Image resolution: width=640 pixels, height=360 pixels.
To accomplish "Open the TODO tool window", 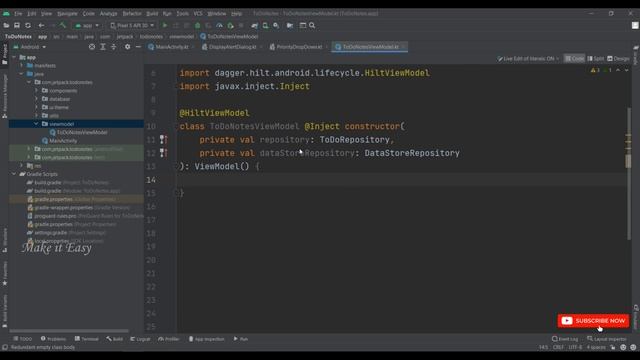I will point(22,339).
